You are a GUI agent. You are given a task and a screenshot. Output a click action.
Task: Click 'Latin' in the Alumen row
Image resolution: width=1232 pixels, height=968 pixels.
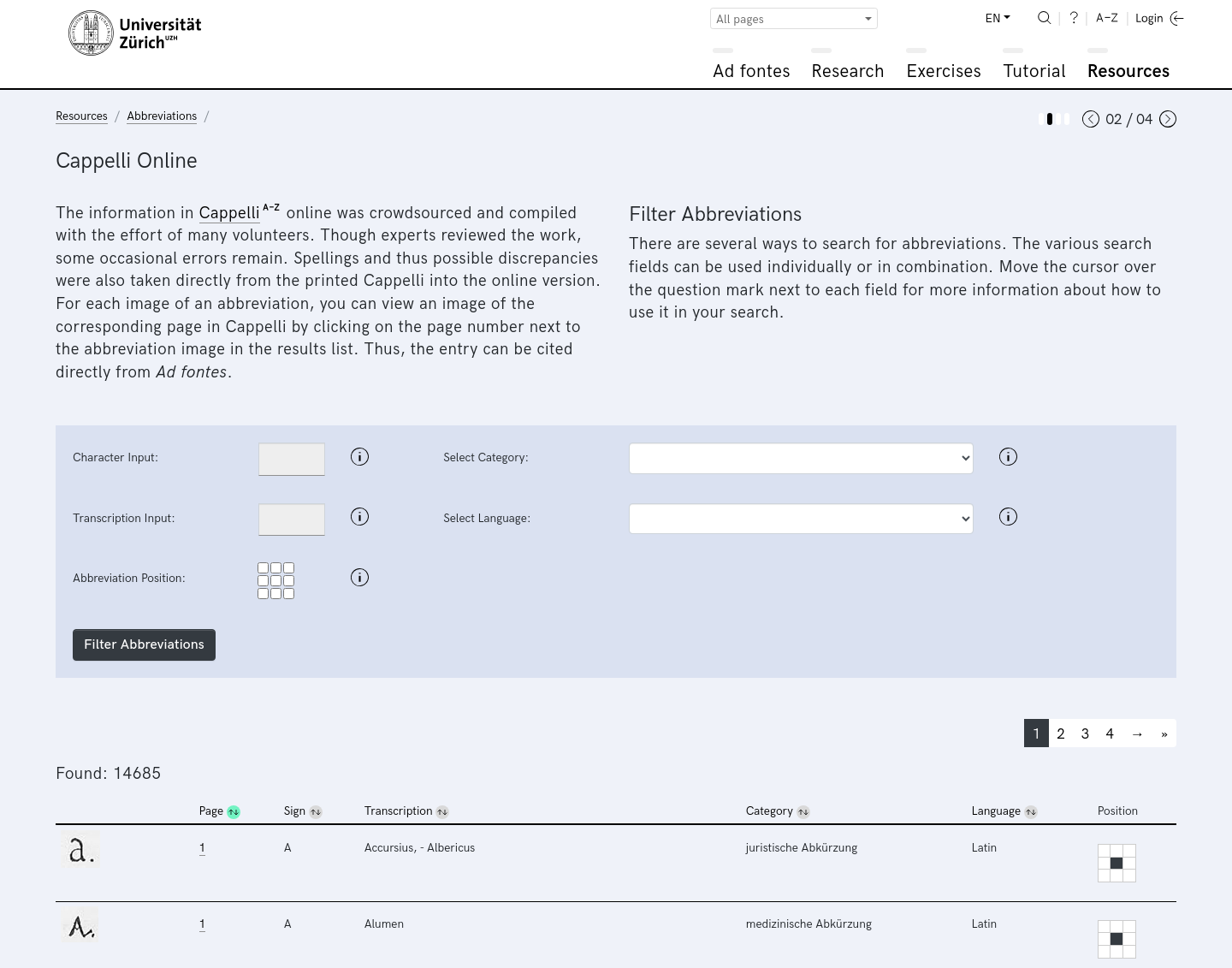(x=984, y=924)
